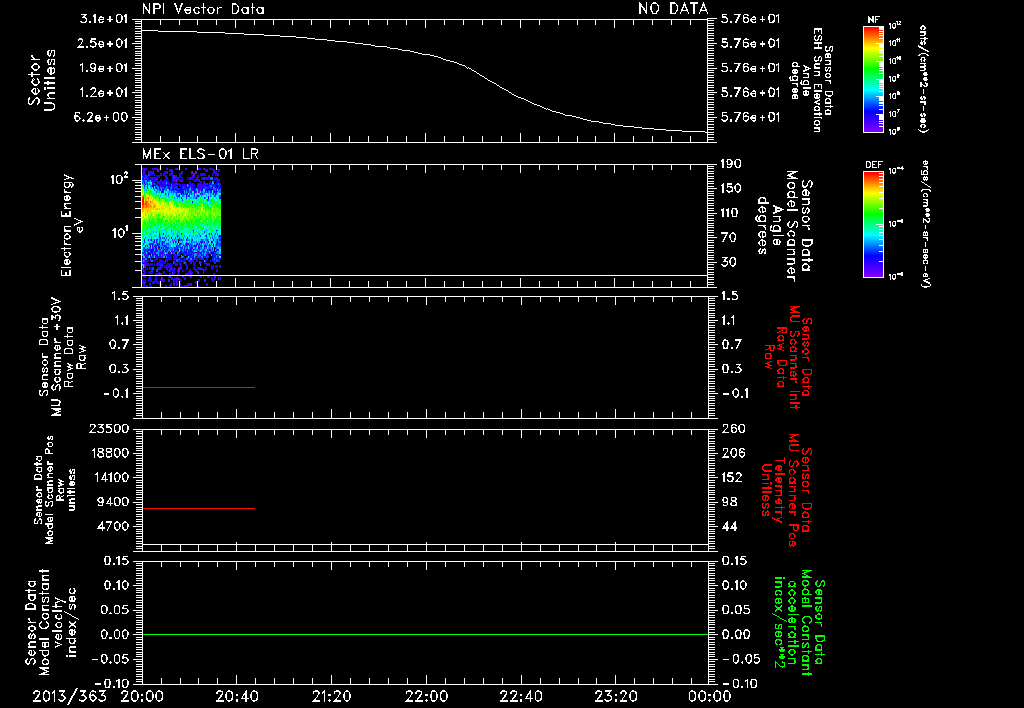Click the "152" telemetry tick value
Viewport: 1024px width, 708px height.
[x=731, y=478]
